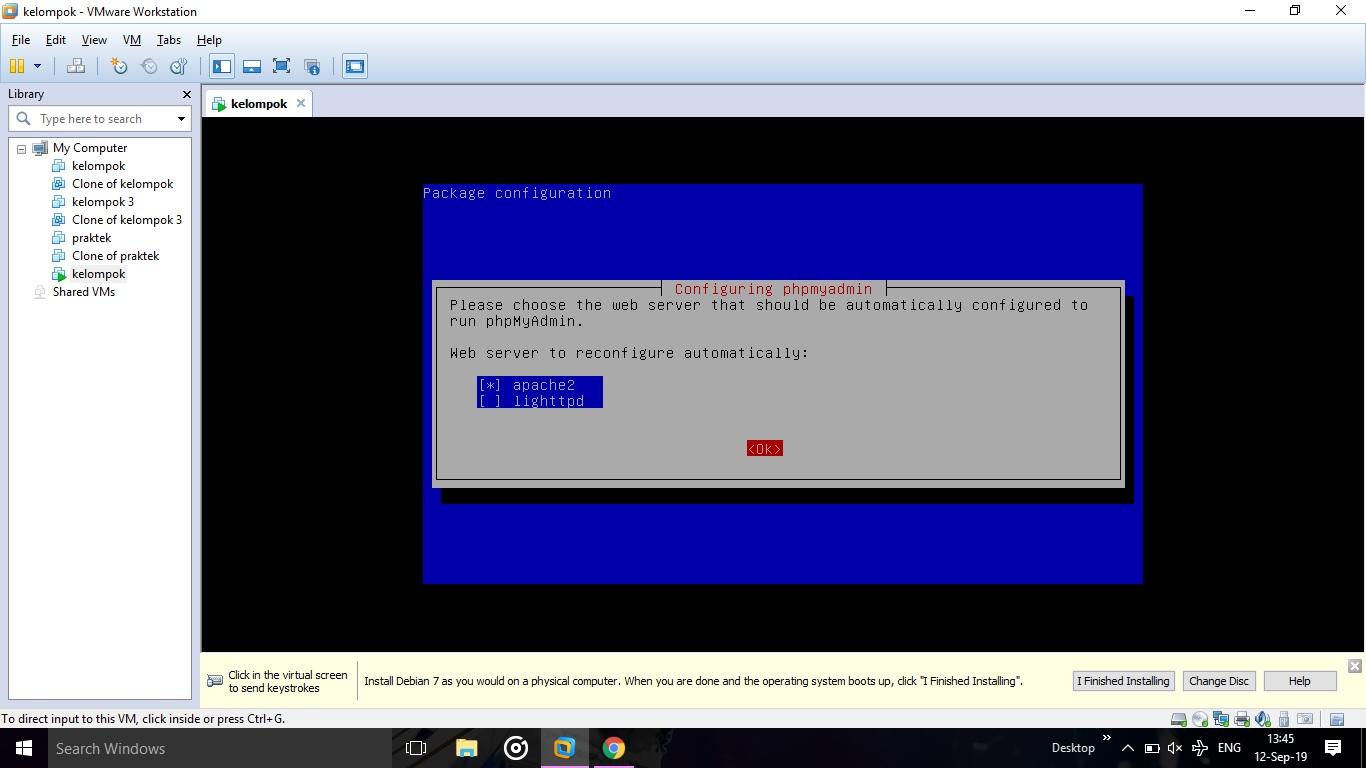The height and width of the screenshot is (768, 1366).
Task: Take a snapshot of this virtual machine
Action: (119, 66)
